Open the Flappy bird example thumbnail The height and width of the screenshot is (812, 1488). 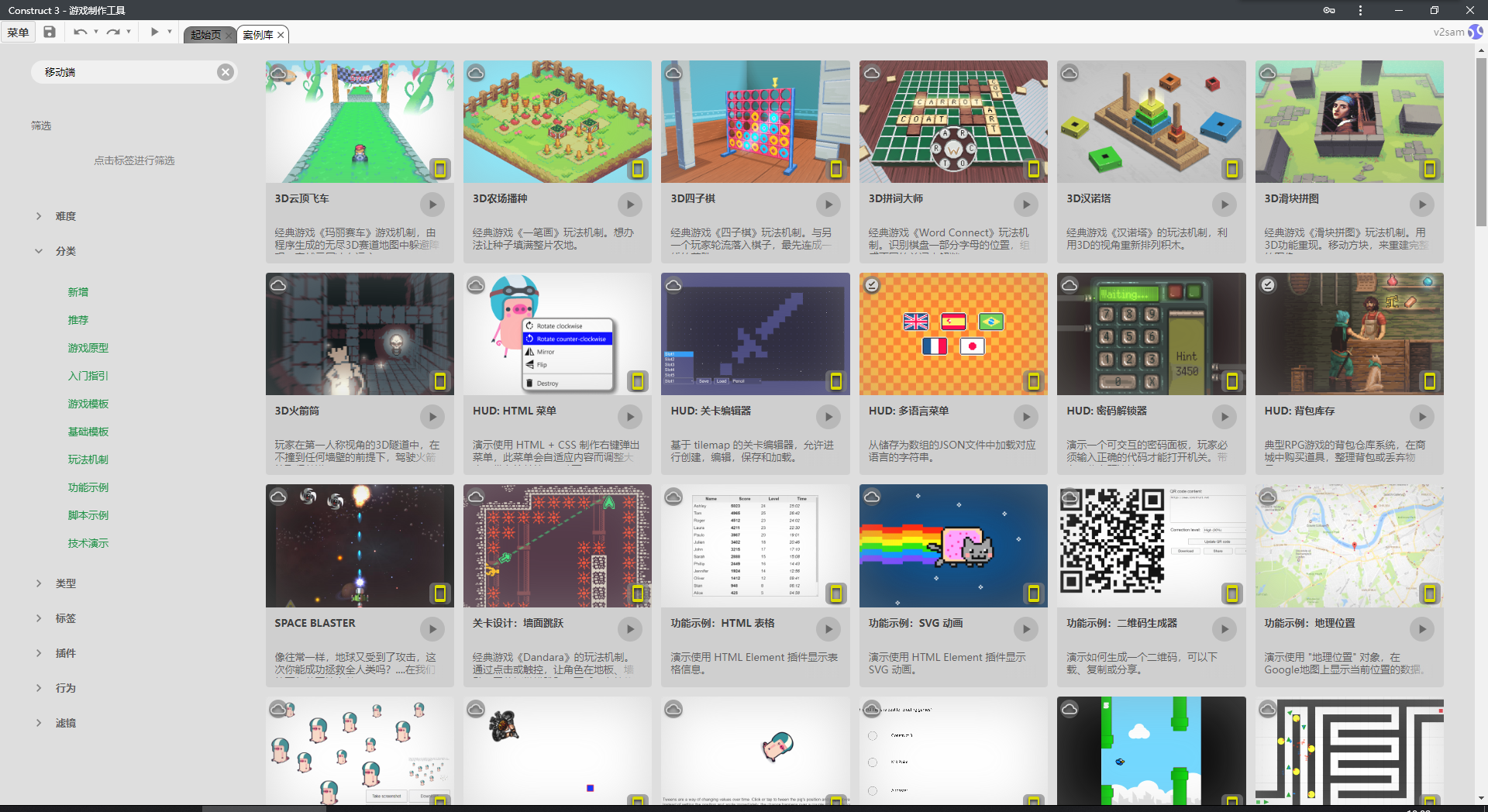(1152, 751)
